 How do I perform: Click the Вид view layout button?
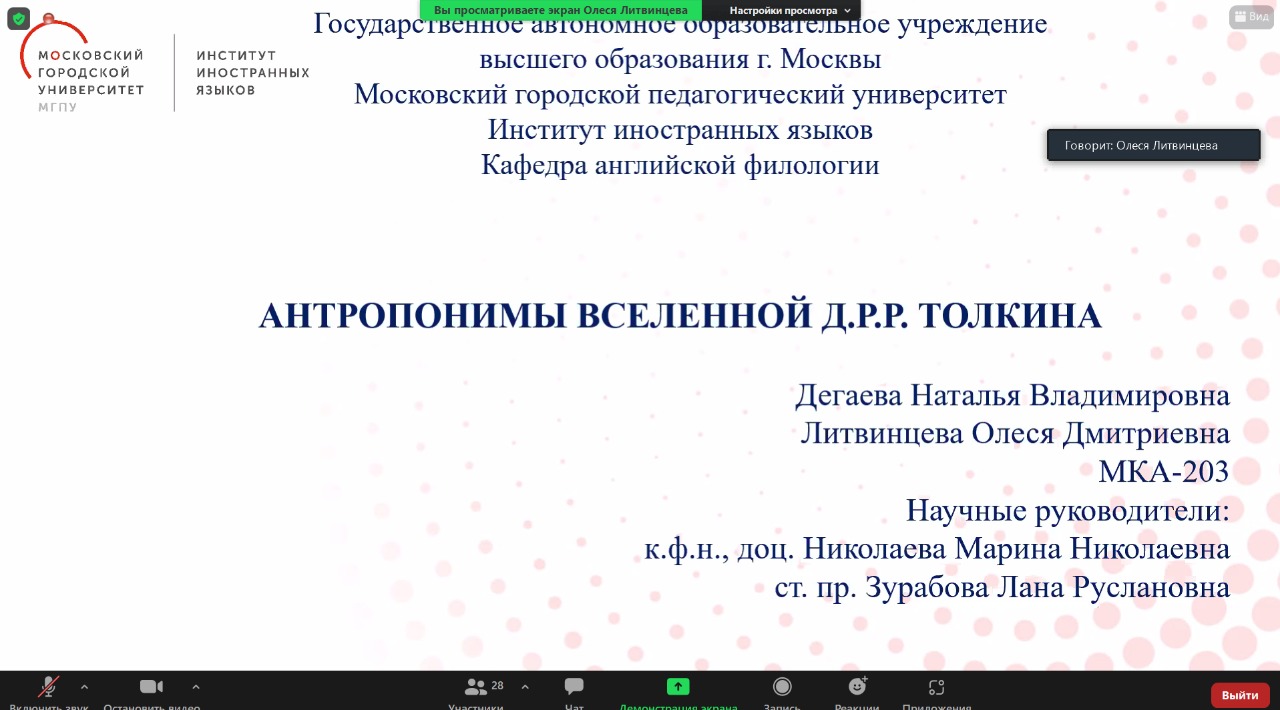[1251, 17]
